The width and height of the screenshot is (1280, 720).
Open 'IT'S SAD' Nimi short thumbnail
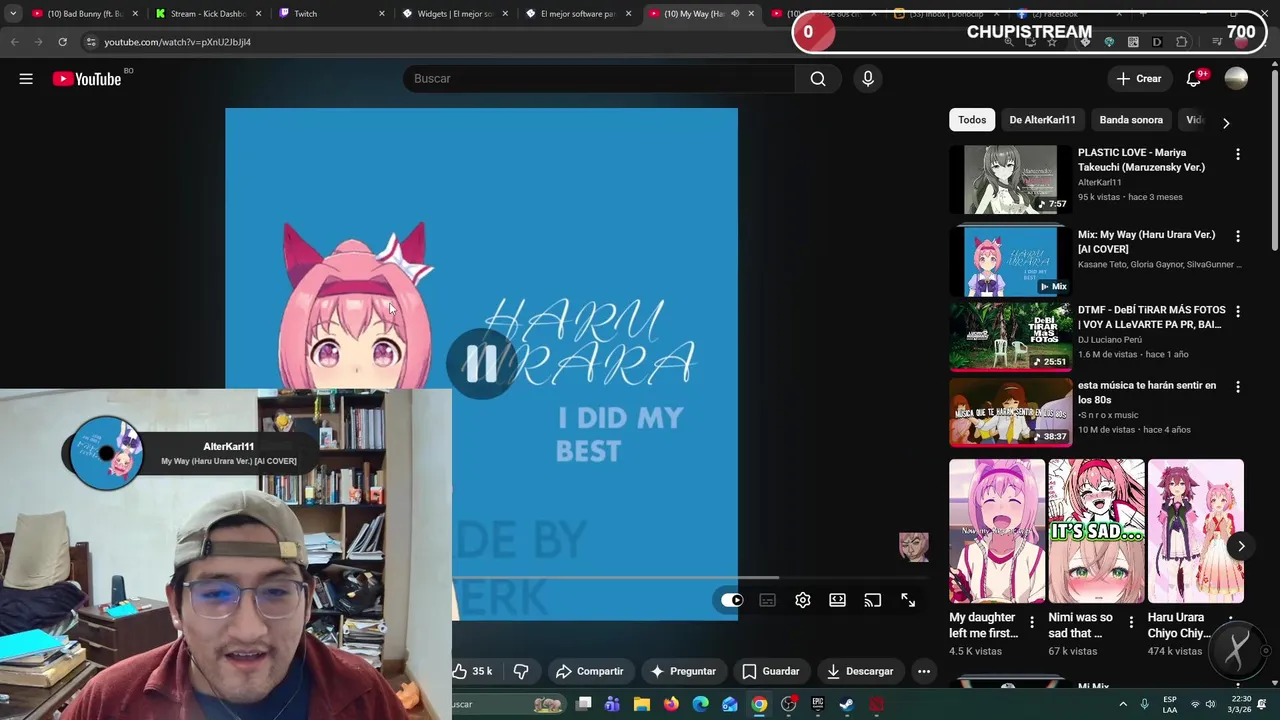[x=1096, y=531]
